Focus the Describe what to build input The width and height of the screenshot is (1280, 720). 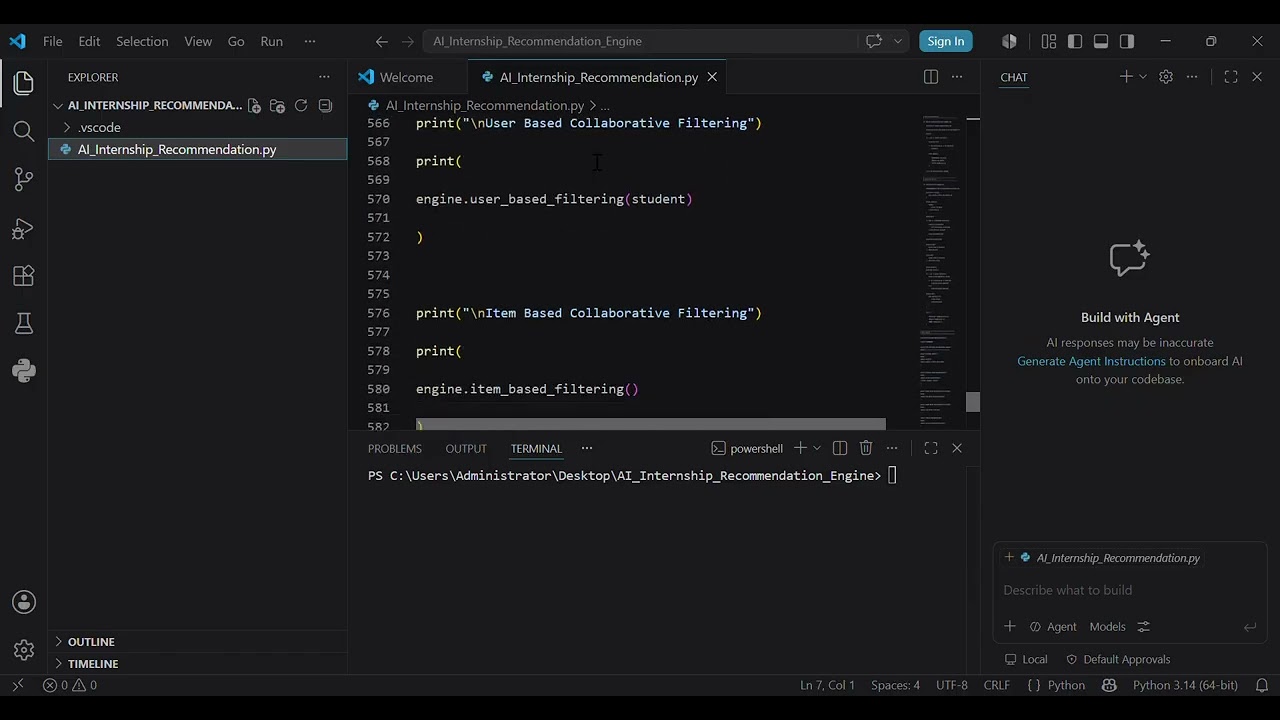pos(1130,590)
